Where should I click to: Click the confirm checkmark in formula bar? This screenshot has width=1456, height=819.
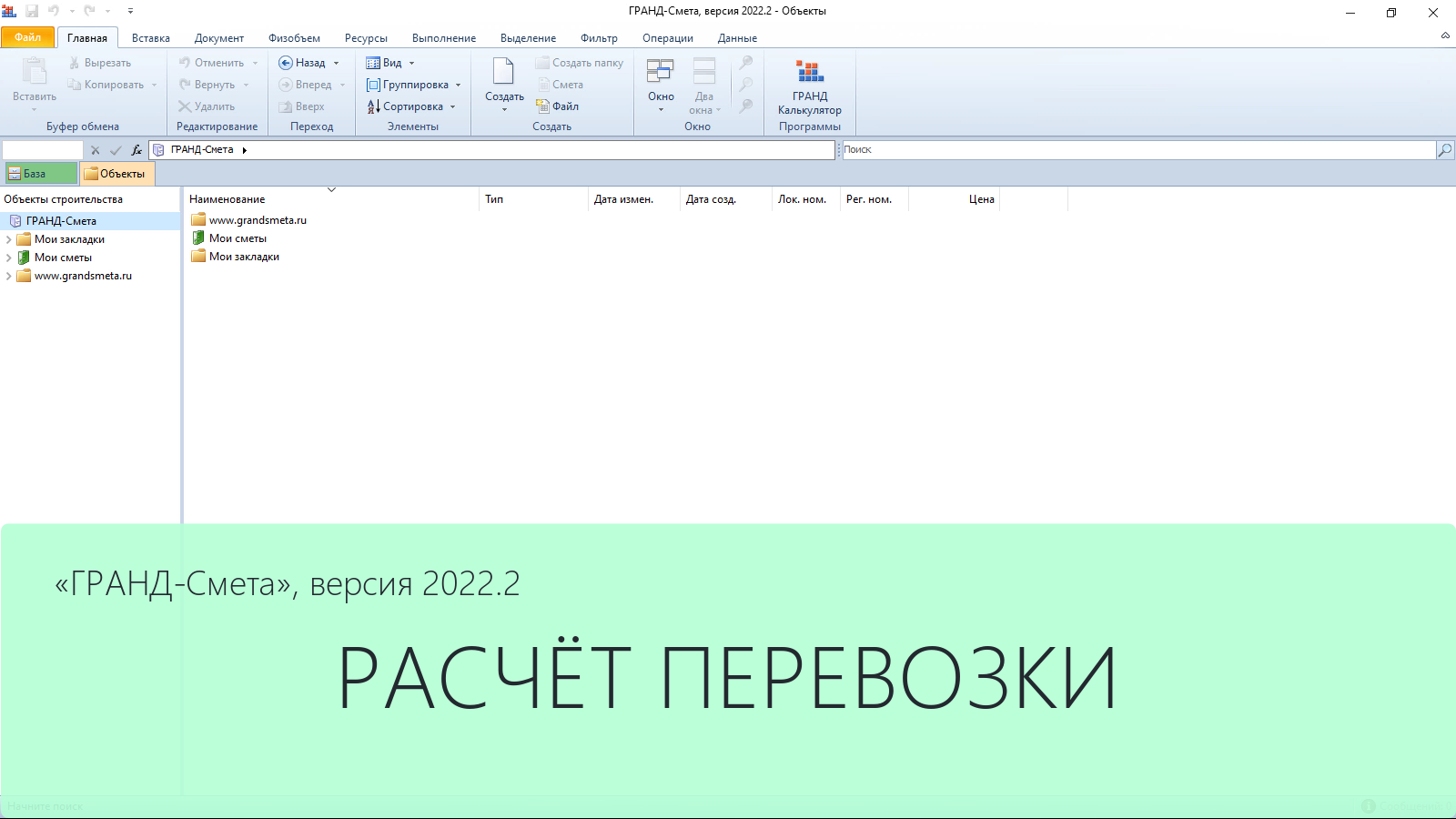116,150
